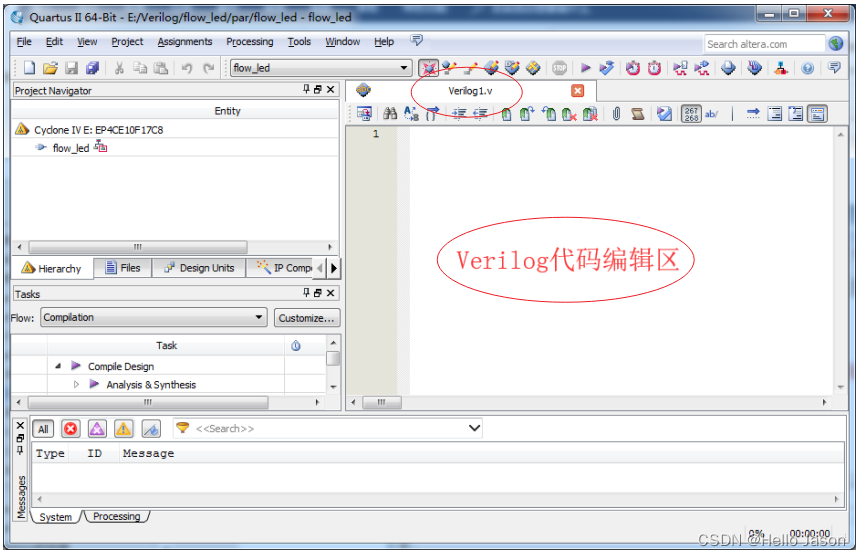
Task: Click the Toggle Bookmark icon
Action: coord(506,114)
